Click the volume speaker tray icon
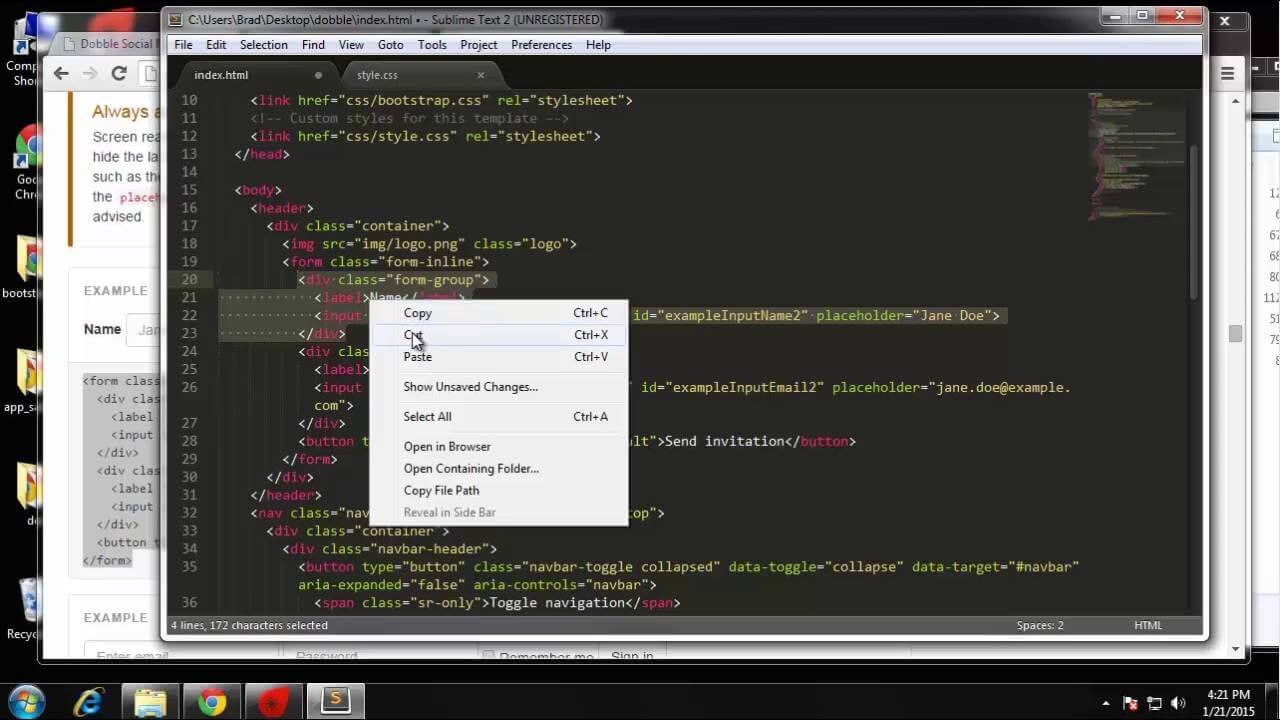The height and width of the screenshot is (720, 1280). 1178,703
